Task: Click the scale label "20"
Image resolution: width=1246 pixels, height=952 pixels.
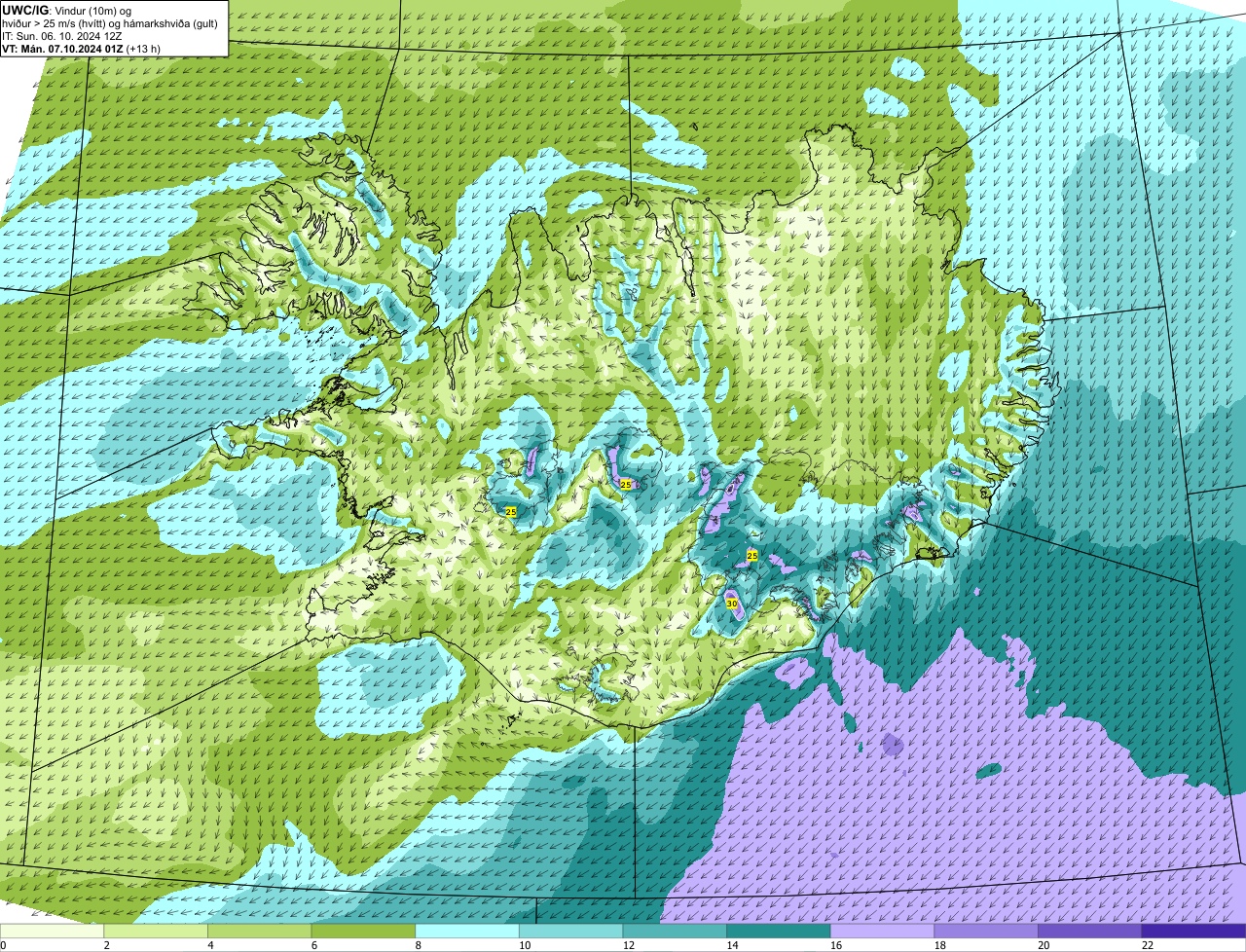Action: 1044,945
